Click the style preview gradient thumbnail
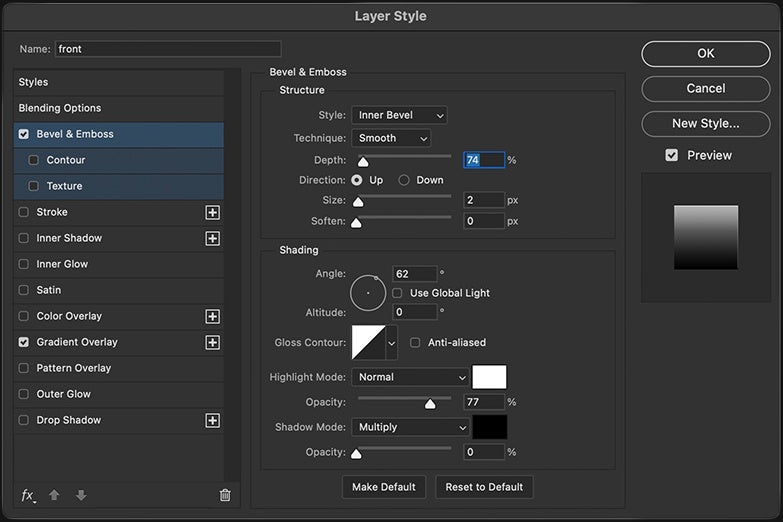This screenshot has width=783, height=522. pyautogui.click(x=706, y=237)
